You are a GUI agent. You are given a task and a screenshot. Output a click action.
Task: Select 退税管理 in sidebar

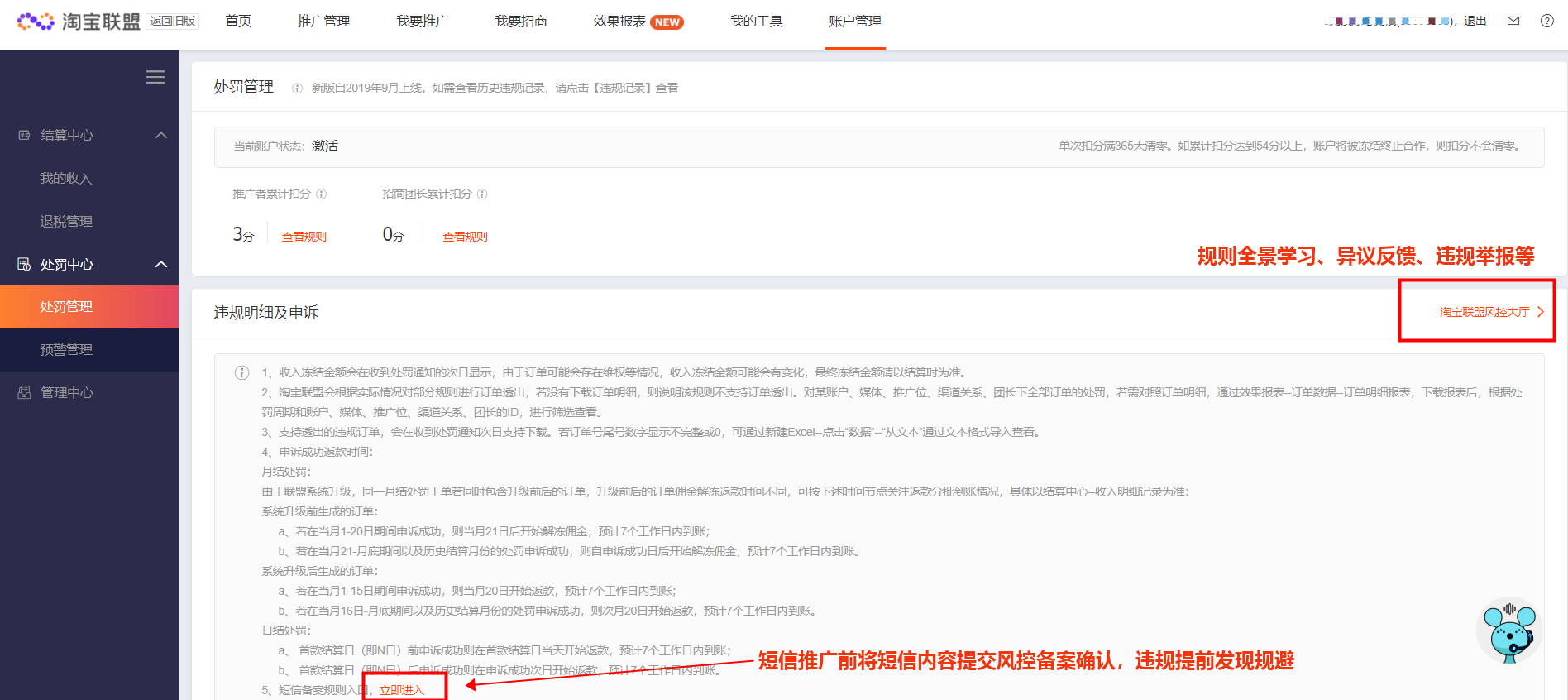tap(66, 221)
